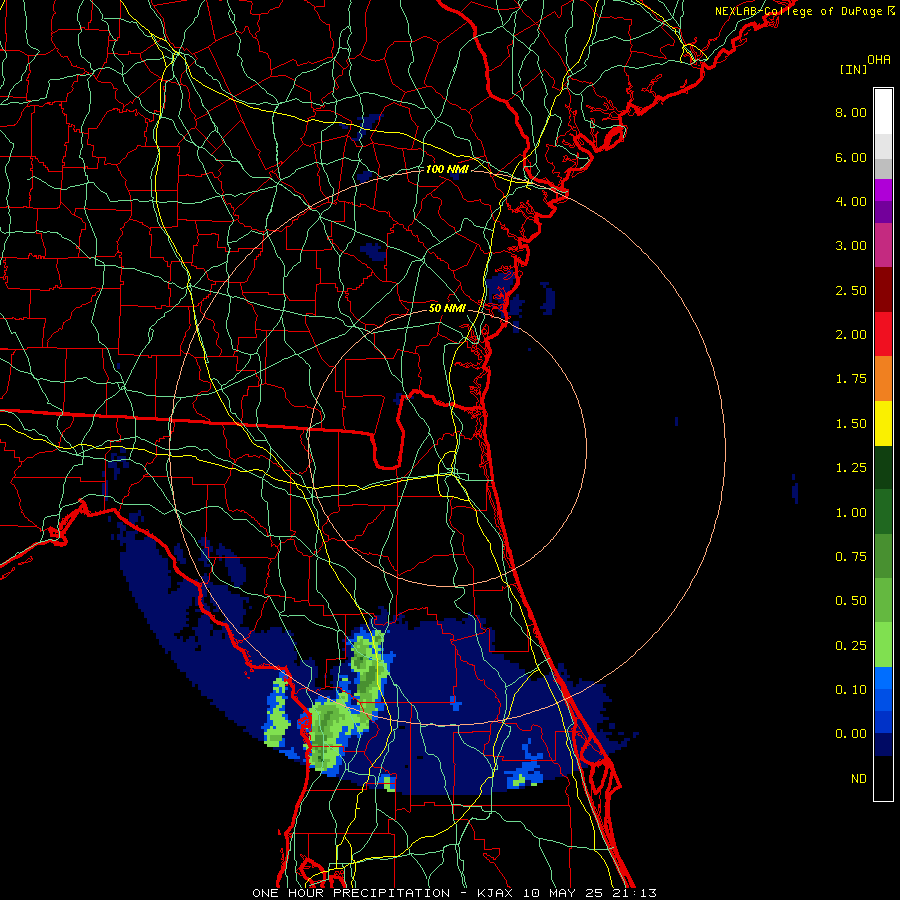Image resolution: width=900 pixels, height=900 pixels.
Task: Click the 50 NMI range ring label
Action: [x=447, y=308]
